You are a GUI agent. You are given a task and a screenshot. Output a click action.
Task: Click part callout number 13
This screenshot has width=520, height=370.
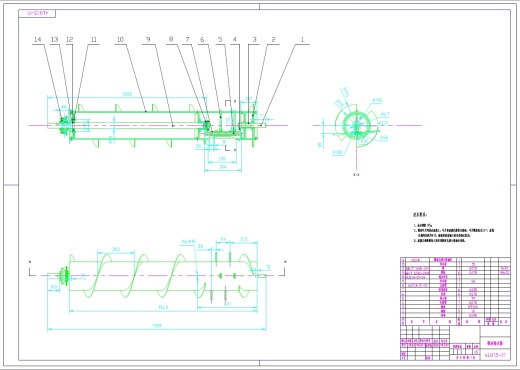pos(54,39)
